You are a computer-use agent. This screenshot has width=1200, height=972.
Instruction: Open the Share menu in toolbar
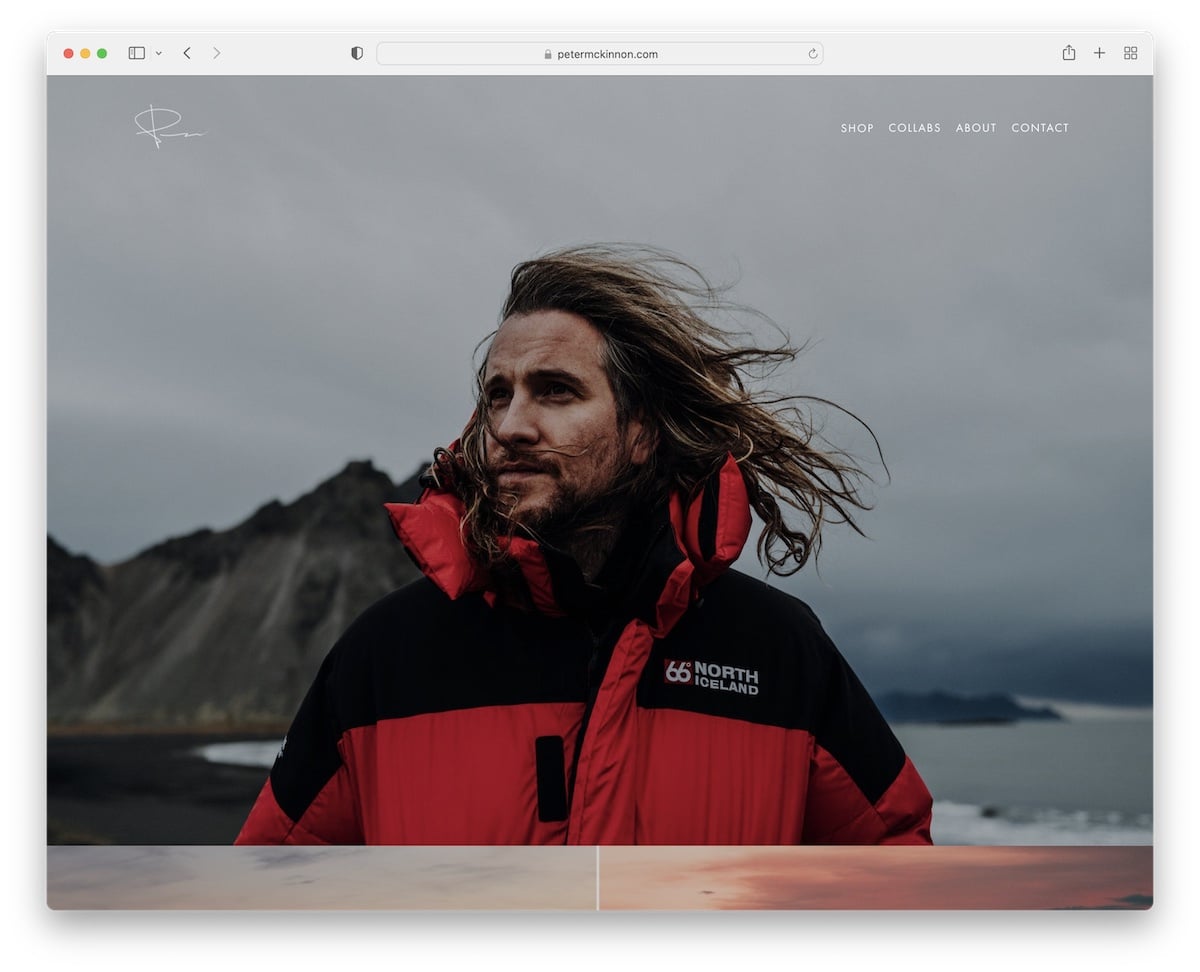(x=1068, y=53)
